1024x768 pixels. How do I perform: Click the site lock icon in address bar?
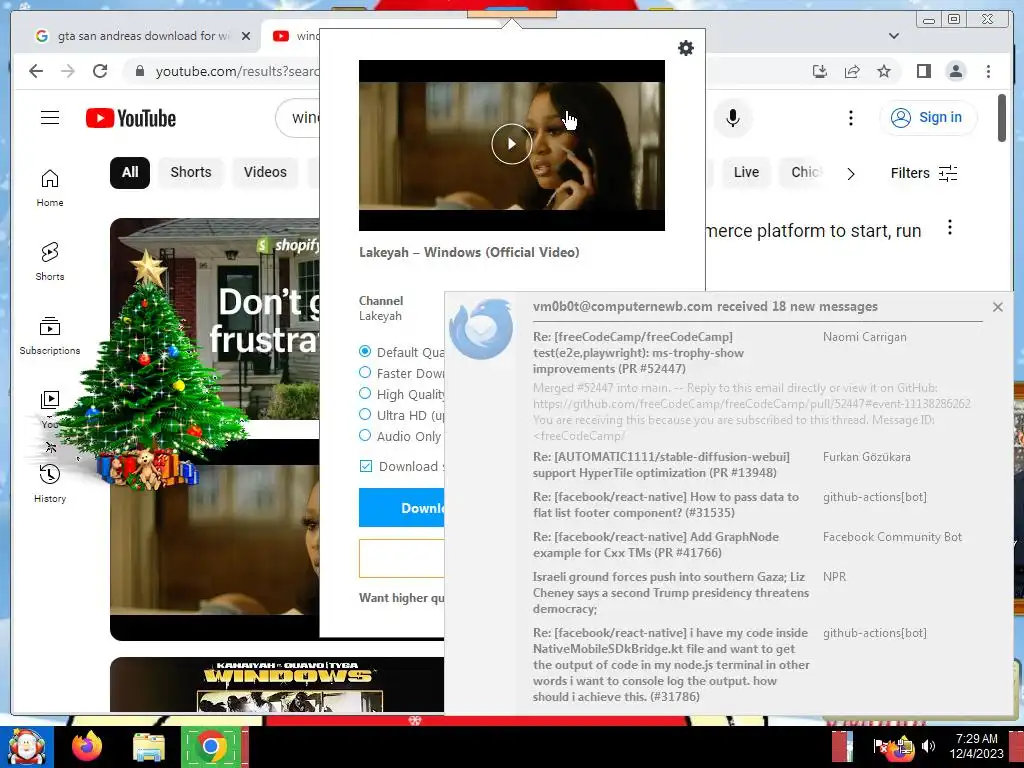139,71
